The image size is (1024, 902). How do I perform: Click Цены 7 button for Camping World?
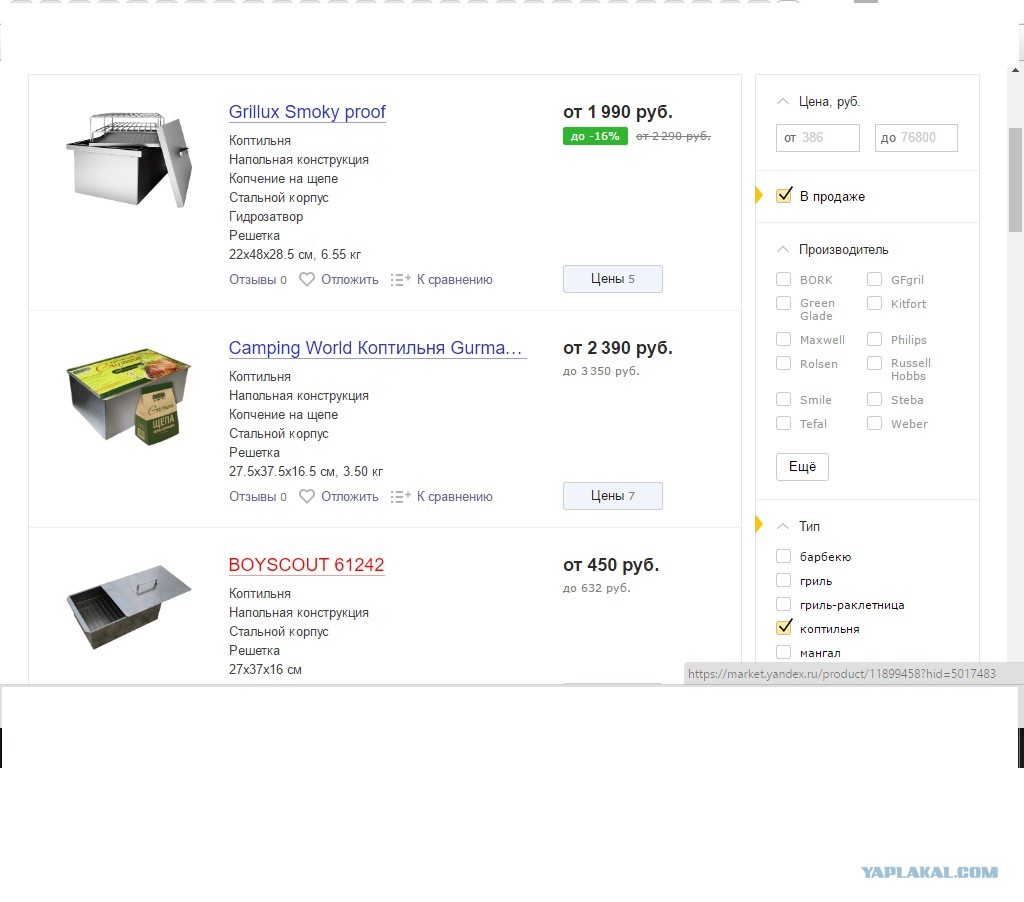pyautogui.click(x=613, y=496)
